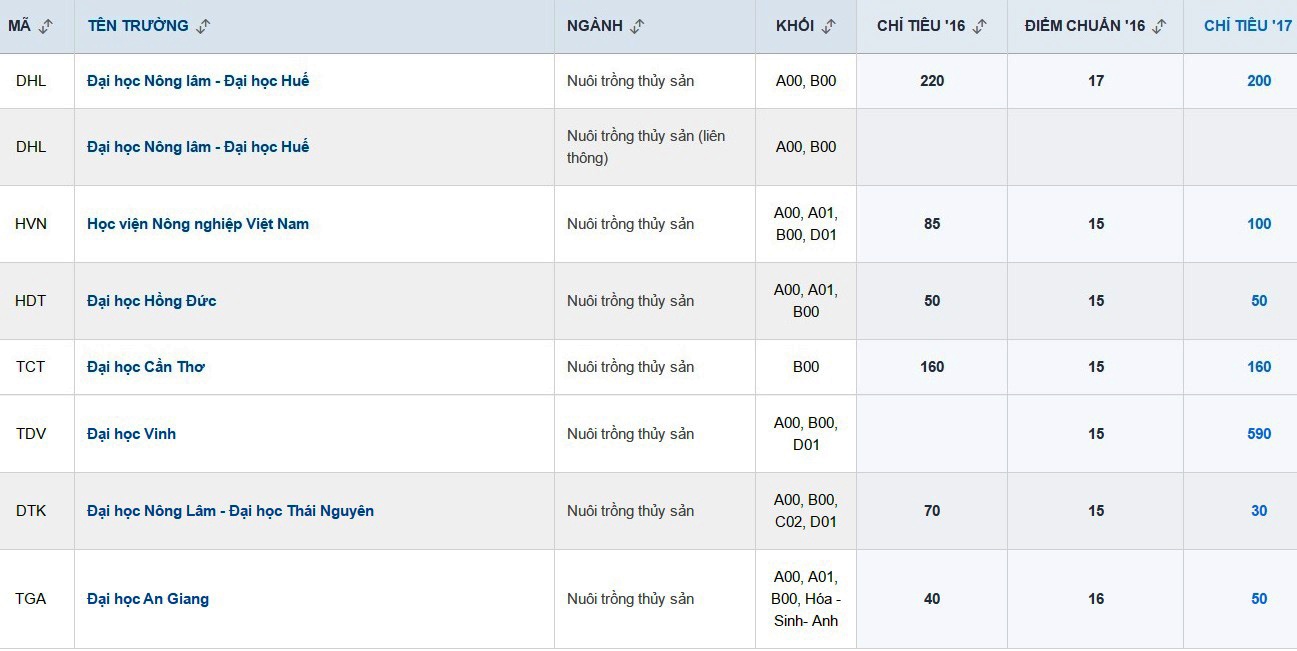Click the 30 quota for Thái Nguyên row
Viewport: 1297px width, 651px height.
click(1259, 511)
